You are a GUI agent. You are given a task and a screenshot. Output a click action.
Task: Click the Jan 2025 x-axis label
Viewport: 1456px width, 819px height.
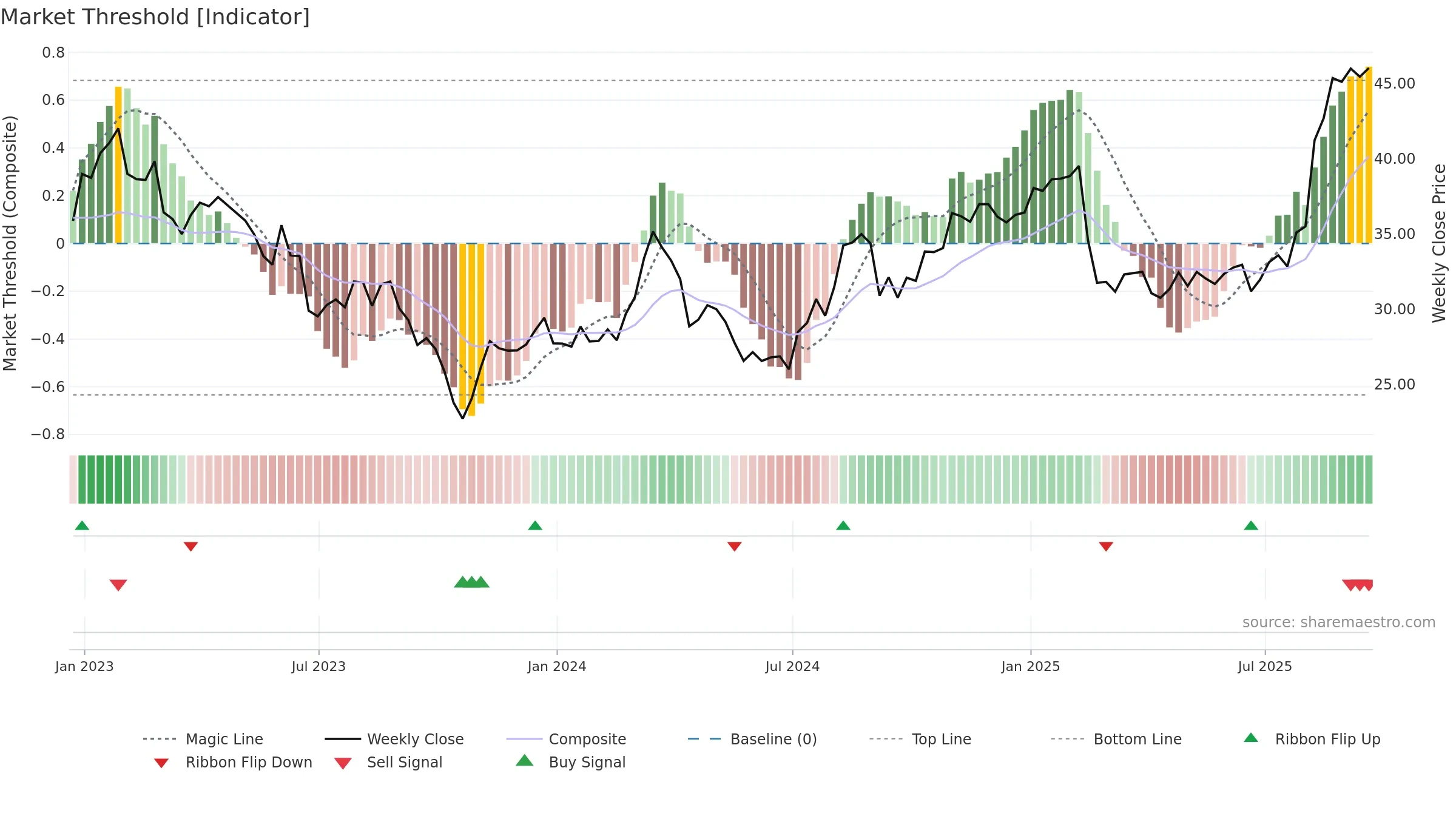(1031, 666)
